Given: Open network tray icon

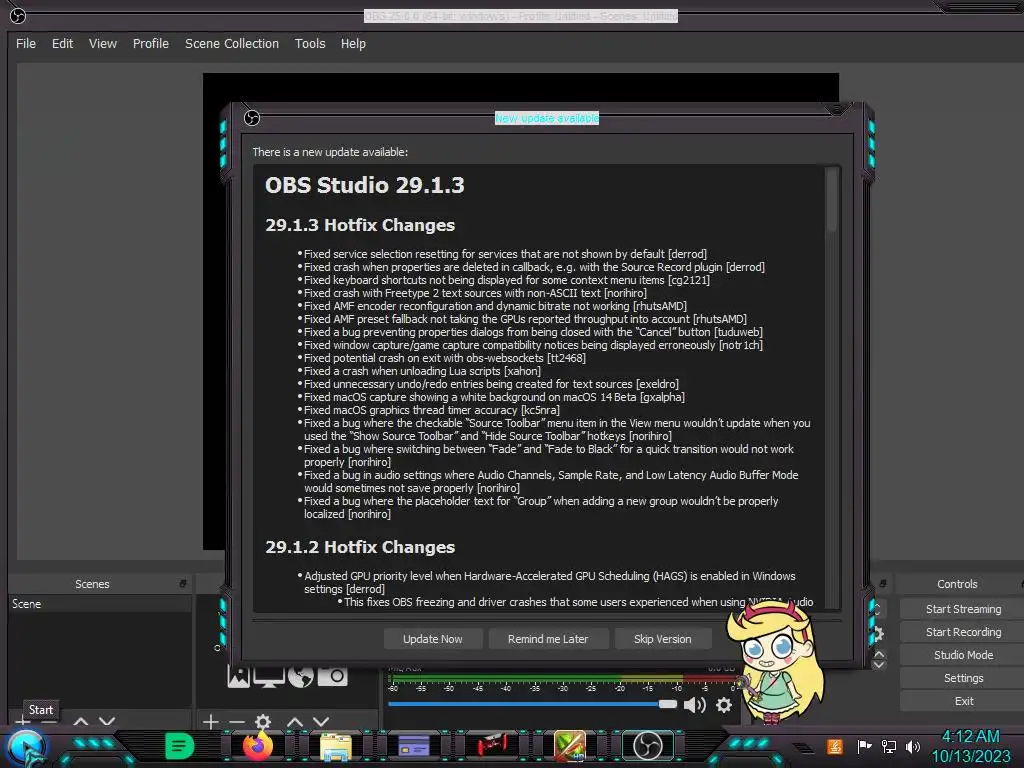Looking at the screenshot, I should tap(889, 746).
